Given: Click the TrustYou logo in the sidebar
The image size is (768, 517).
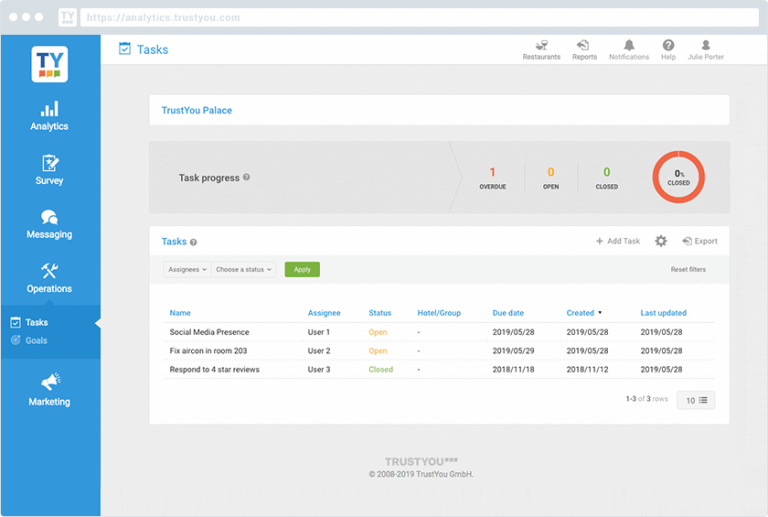Looking at the screenshot, I should pyautogui.click(x=49, y=64).
